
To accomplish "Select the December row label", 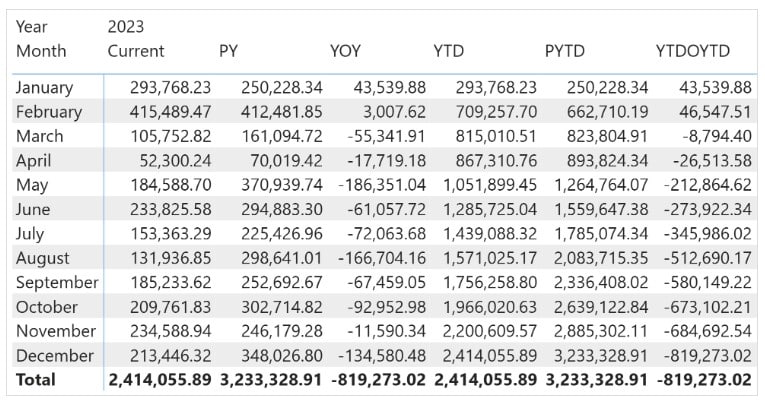I will [55, 356].
